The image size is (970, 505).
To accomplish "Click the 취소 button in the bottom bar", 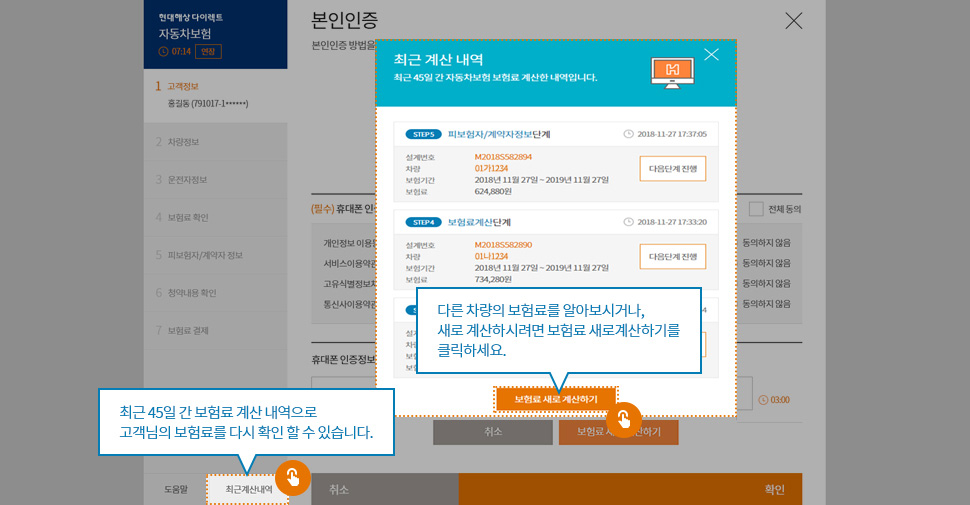I will point(385,490).
